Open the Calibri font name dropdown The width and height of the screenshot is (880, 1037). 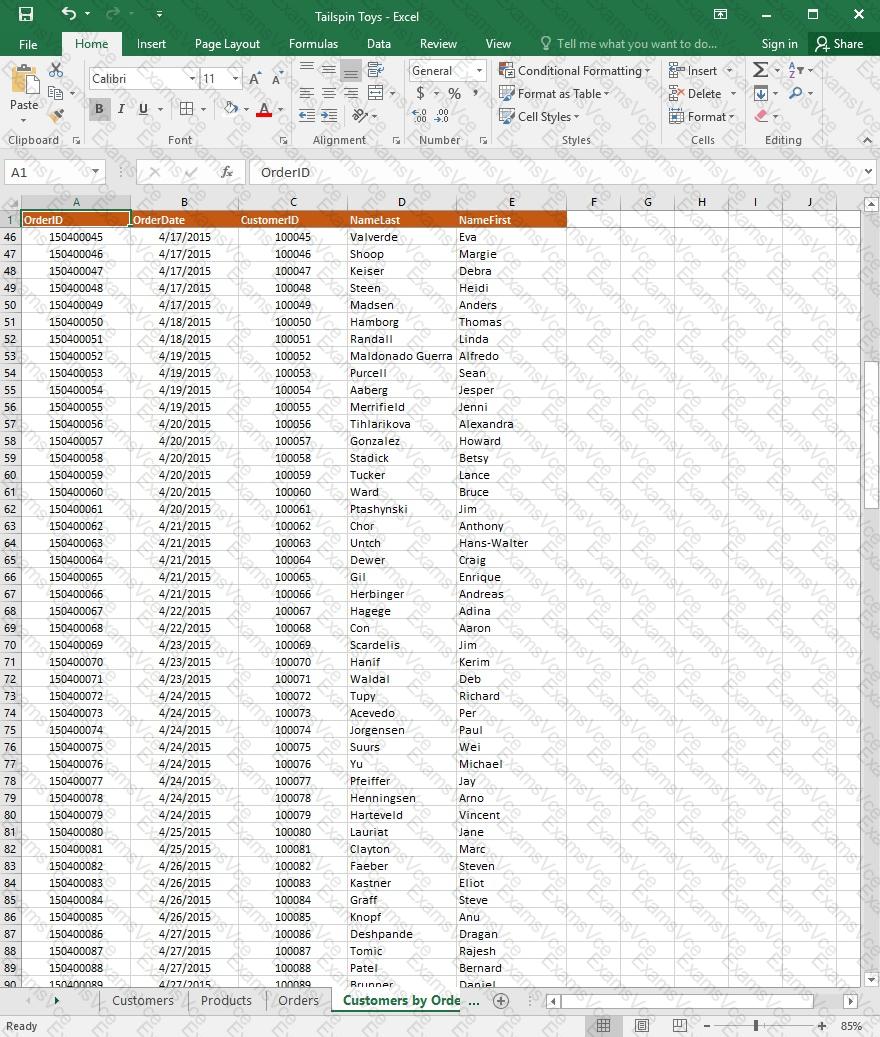192,79
